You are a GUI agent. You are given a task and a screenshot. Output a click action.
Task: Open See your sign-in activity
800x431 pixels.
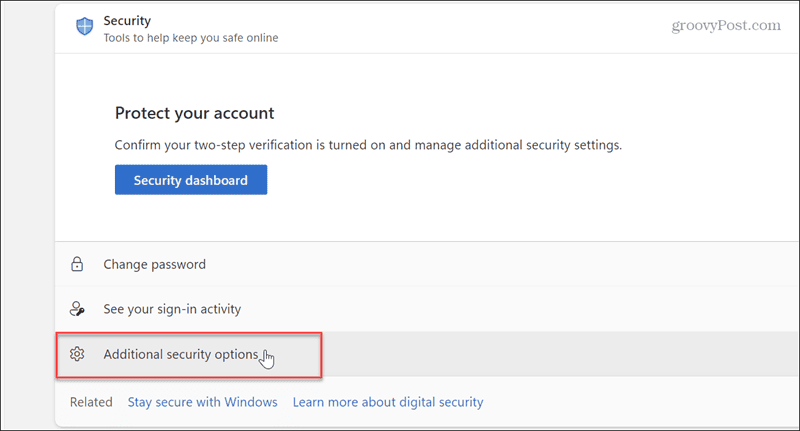pos(172,310)
